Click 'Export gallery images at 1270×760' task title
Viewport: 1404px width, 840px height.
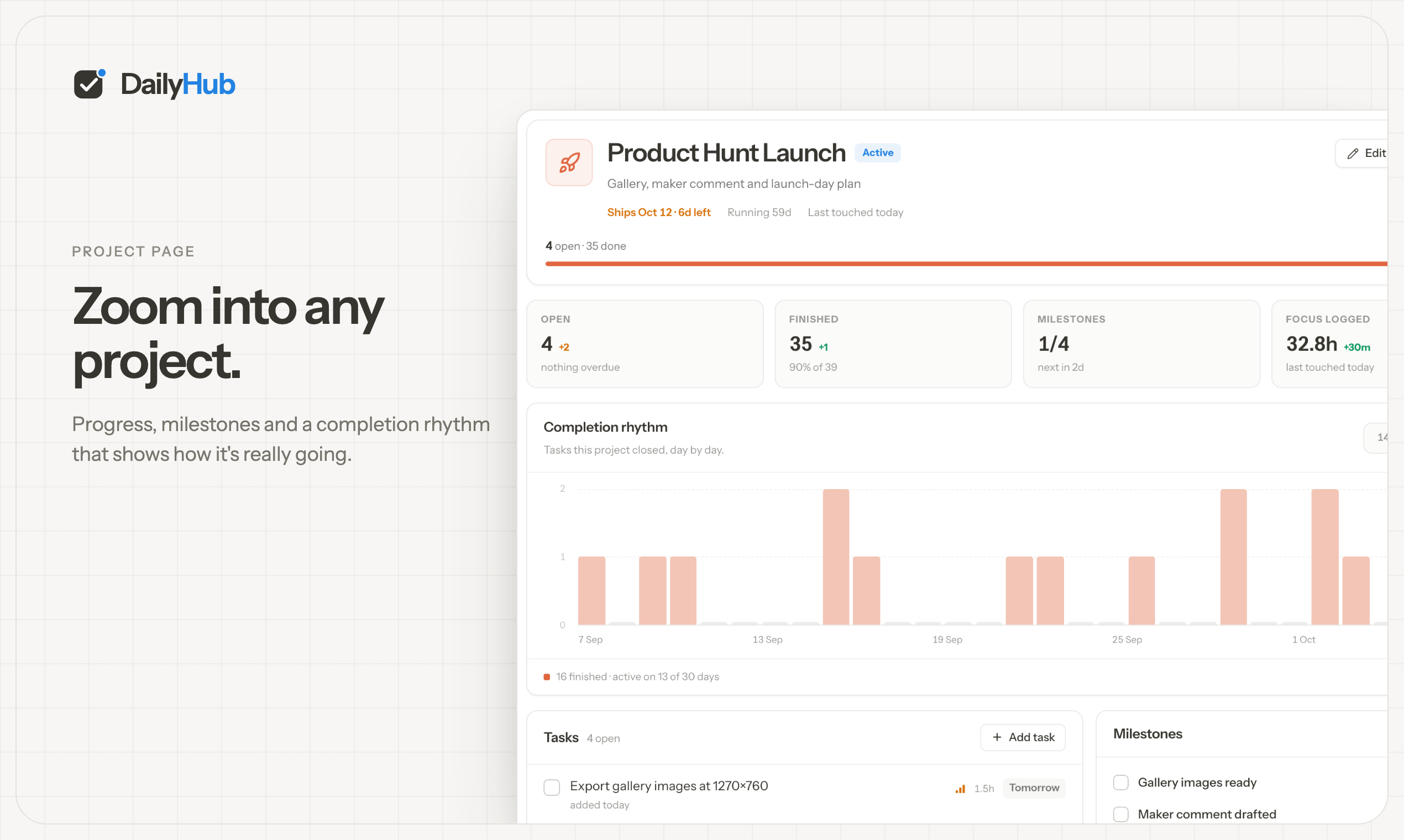pyautogui.click(x=669, y=786)
